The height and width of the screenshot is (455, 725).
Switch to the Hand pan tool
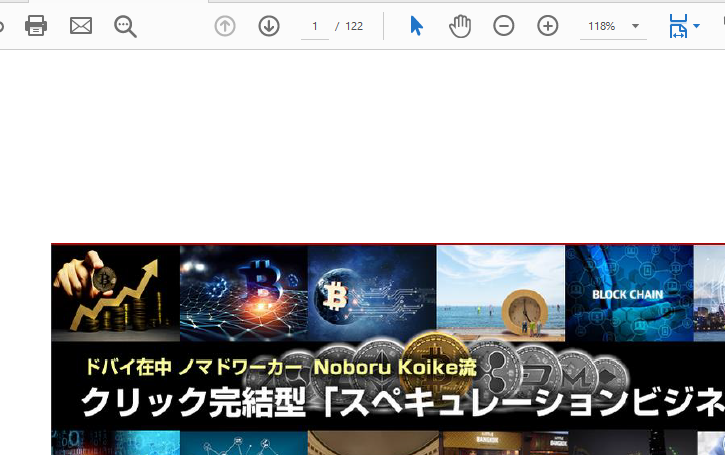pos(460,26)
